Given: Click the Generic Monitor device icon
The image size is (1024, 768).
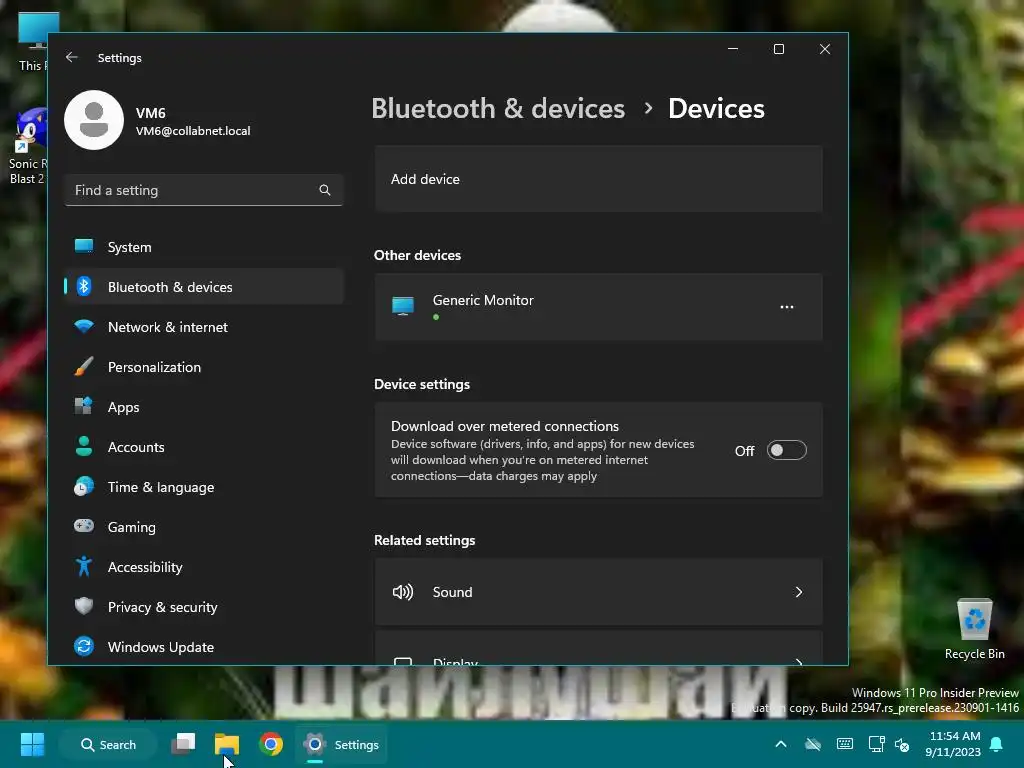Looking at the screenshot, I should (403, 306).
